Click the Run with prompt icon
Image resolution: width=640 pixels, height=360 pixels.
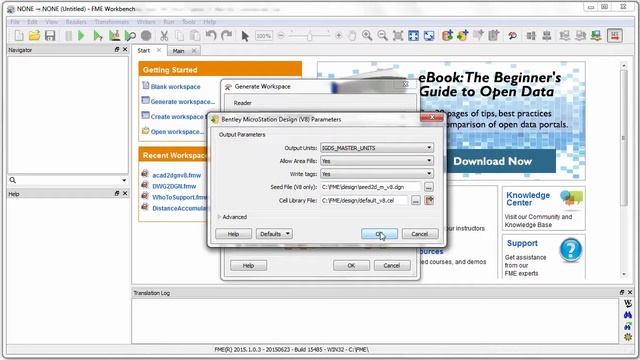point(98,36)
